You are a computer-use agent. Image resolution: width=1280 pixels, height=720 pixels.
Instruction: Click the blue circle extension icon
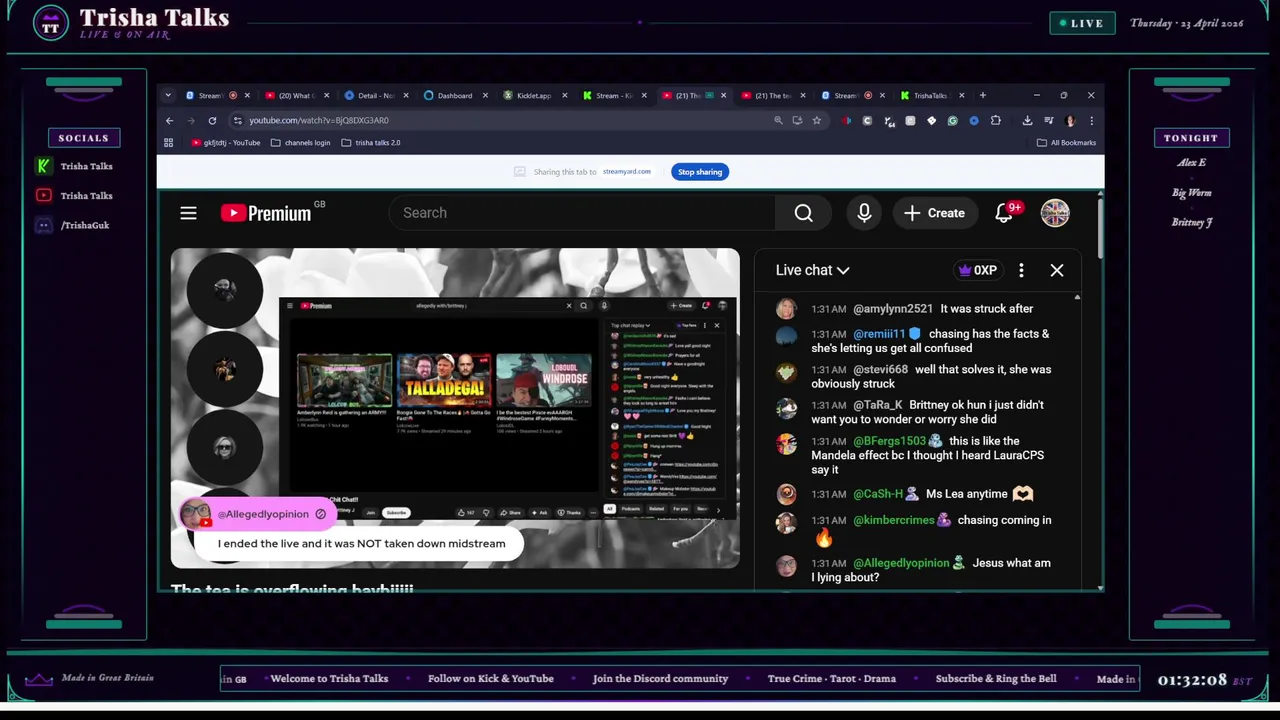click(974, 120)
